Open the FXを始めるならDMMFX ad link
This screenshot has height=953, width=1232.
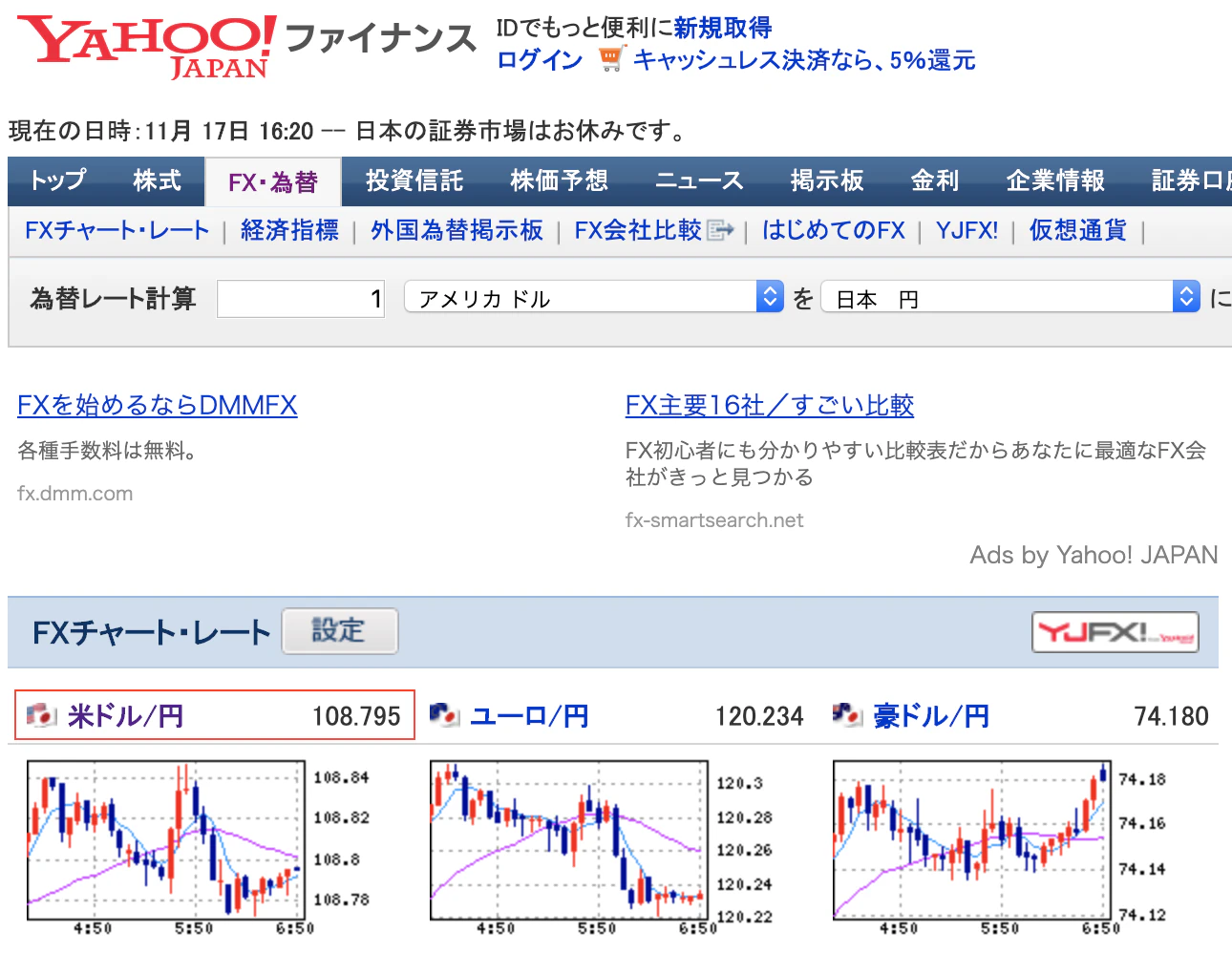(x=158, y=405)
